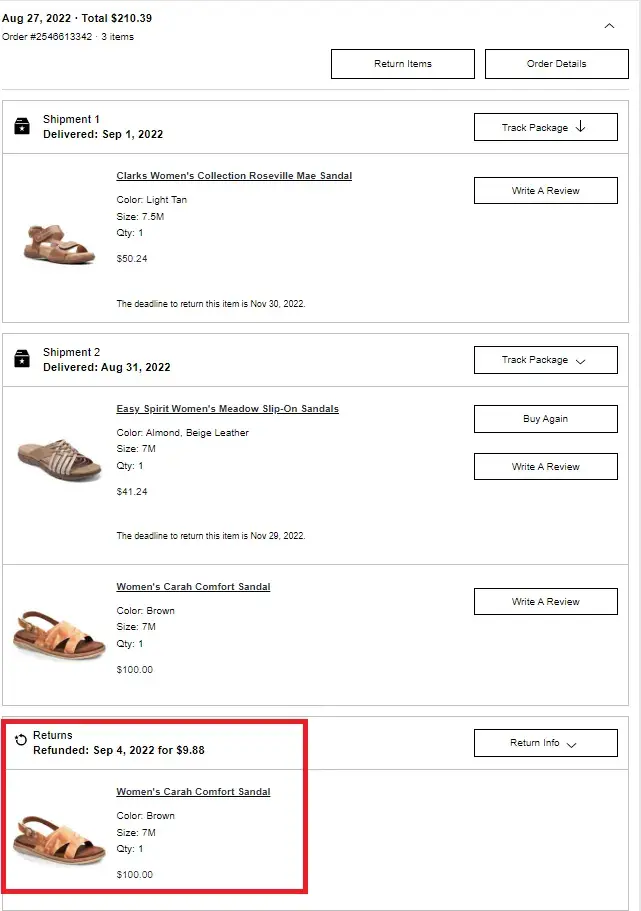Click the Shipment 1 package icon
The width and height of the screenshot is (641, 911).
(x=22, y=126)
